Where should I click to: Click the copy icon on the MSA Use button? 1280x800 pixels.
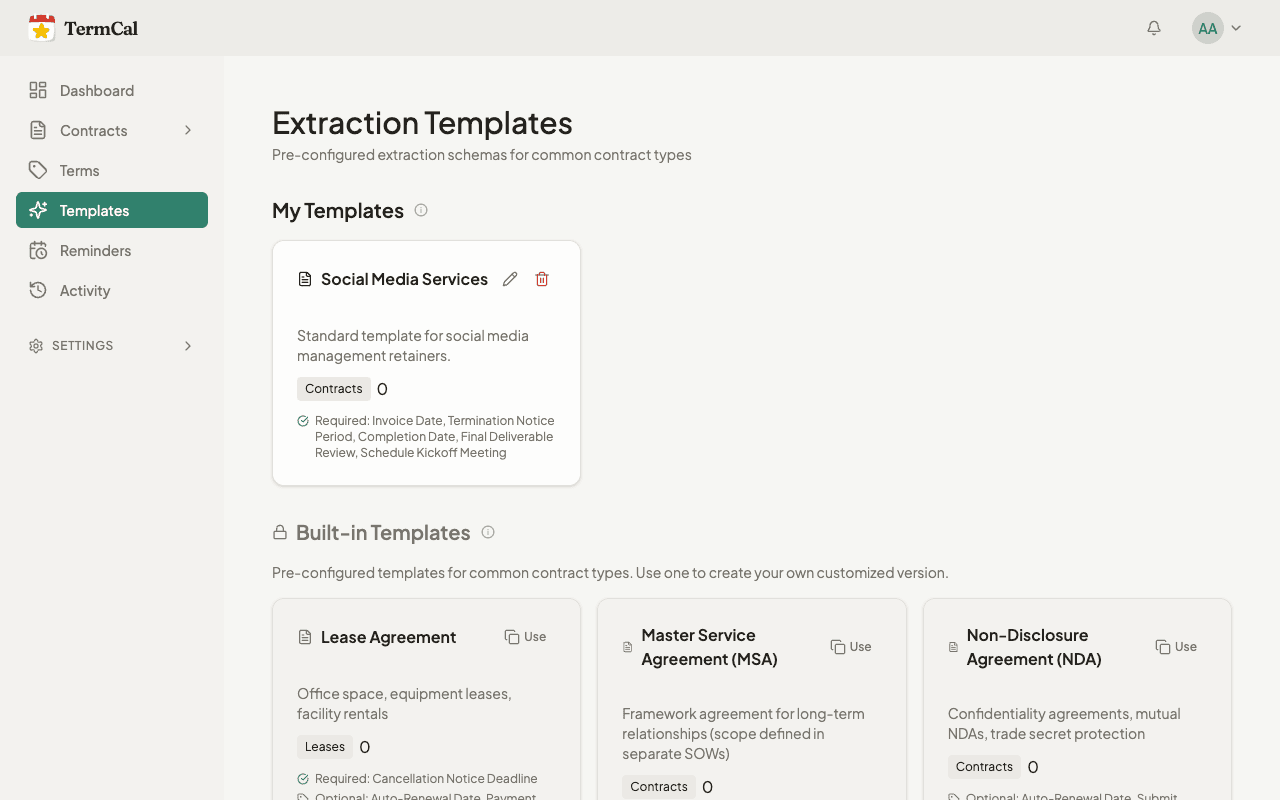[x=838, y=646]
